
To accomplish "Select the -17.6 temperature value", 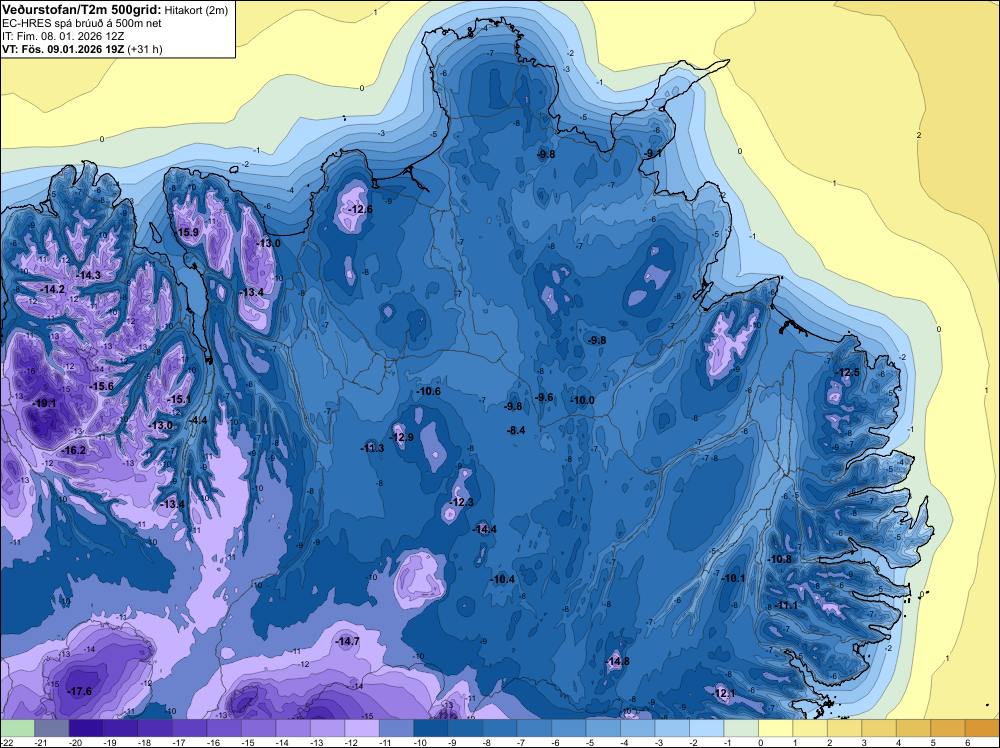I will 80,691.
